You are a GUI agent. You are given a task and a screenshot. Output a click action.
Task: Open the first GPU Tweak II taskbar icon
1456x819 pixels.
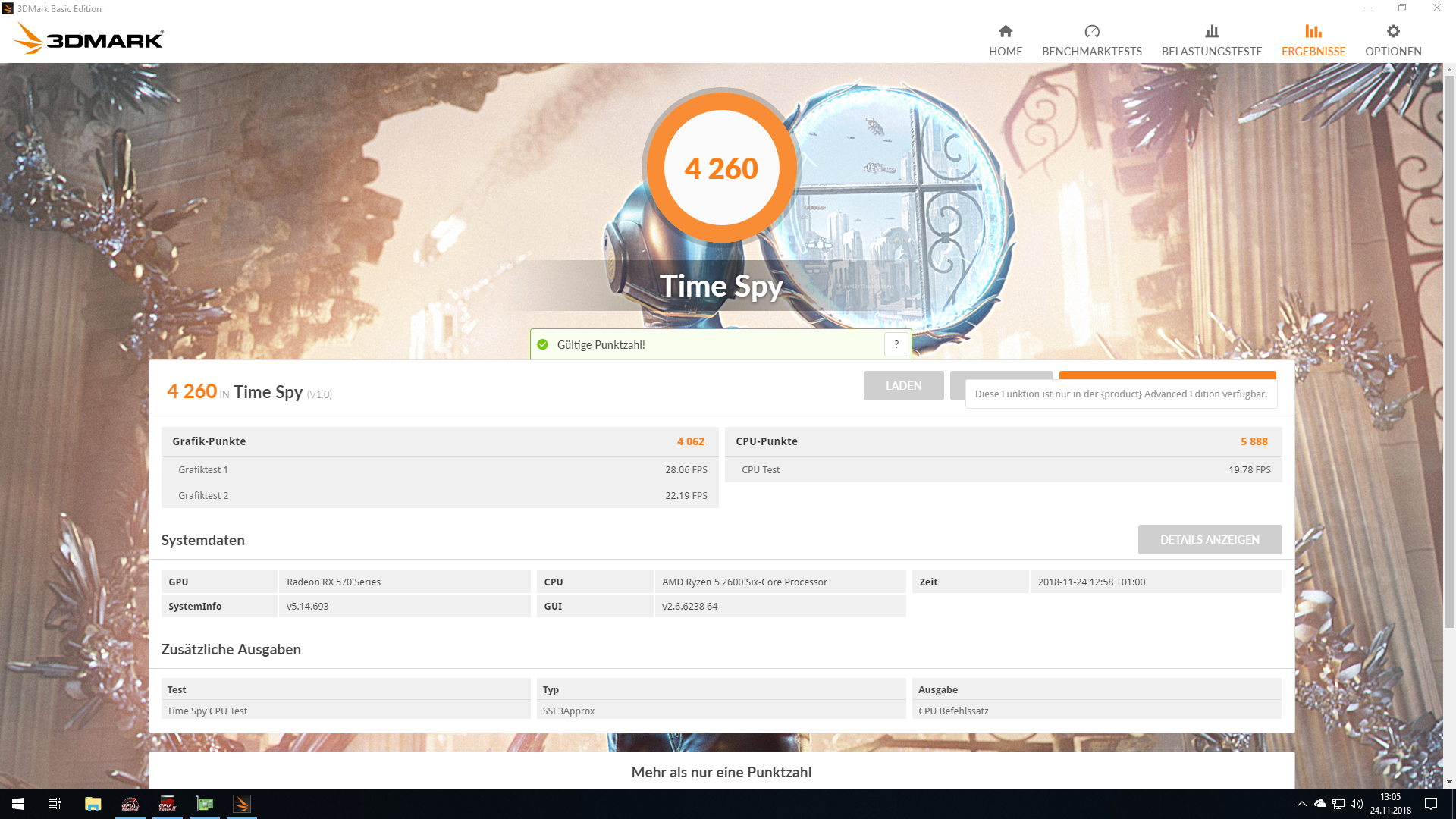tap(130, 804)
